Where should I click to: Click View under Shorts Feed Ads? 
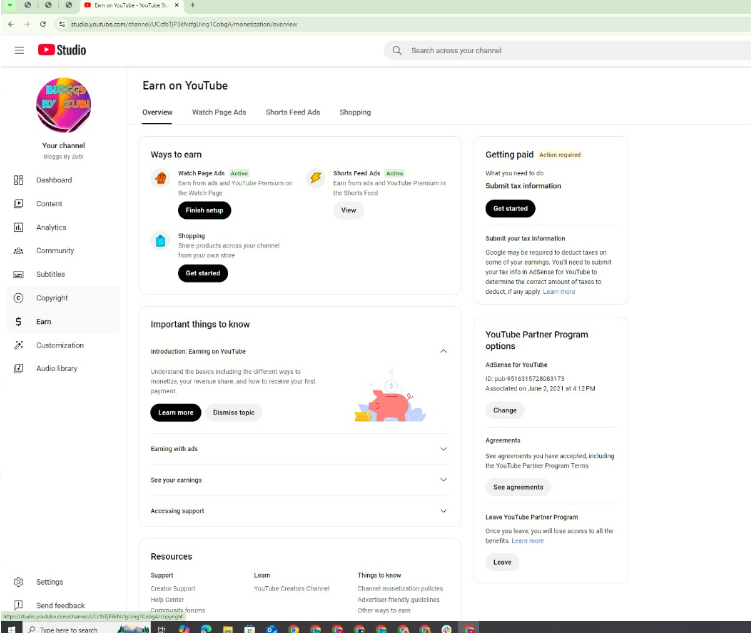pos(349,210)
